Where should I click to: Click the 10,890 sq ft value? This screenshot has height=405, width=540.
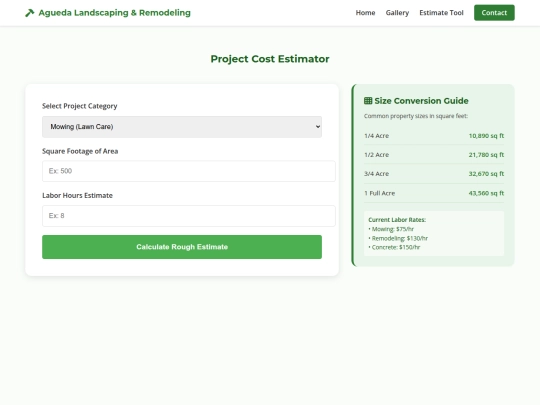coord(486,136)
